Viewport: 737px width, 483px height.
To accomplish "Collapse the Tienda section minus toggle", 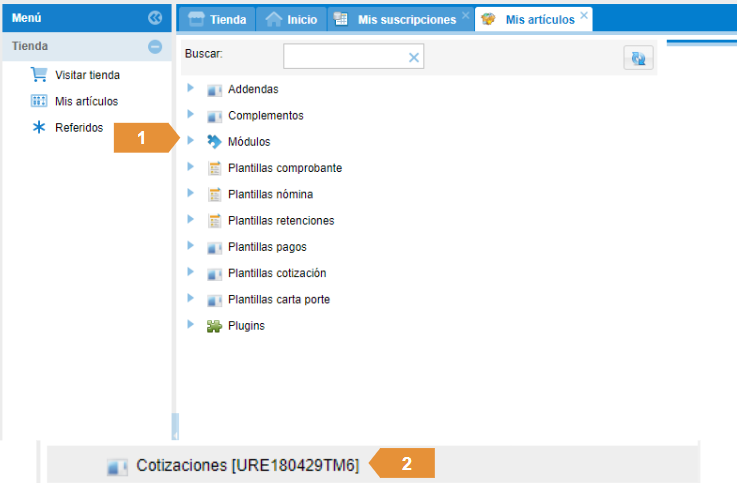I will (155, 46).
